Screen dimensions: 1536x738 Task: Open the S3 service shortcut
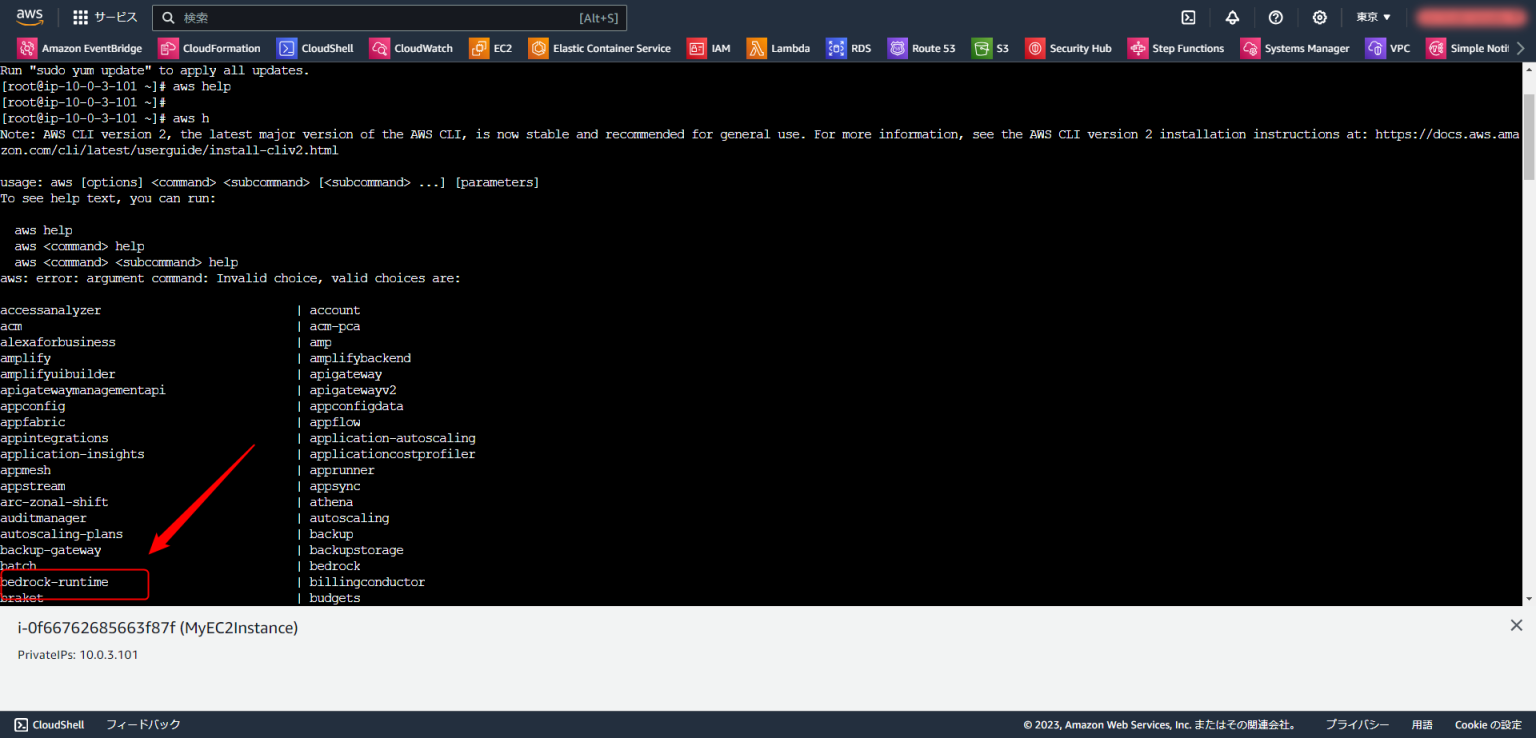[x=991, y=48]
